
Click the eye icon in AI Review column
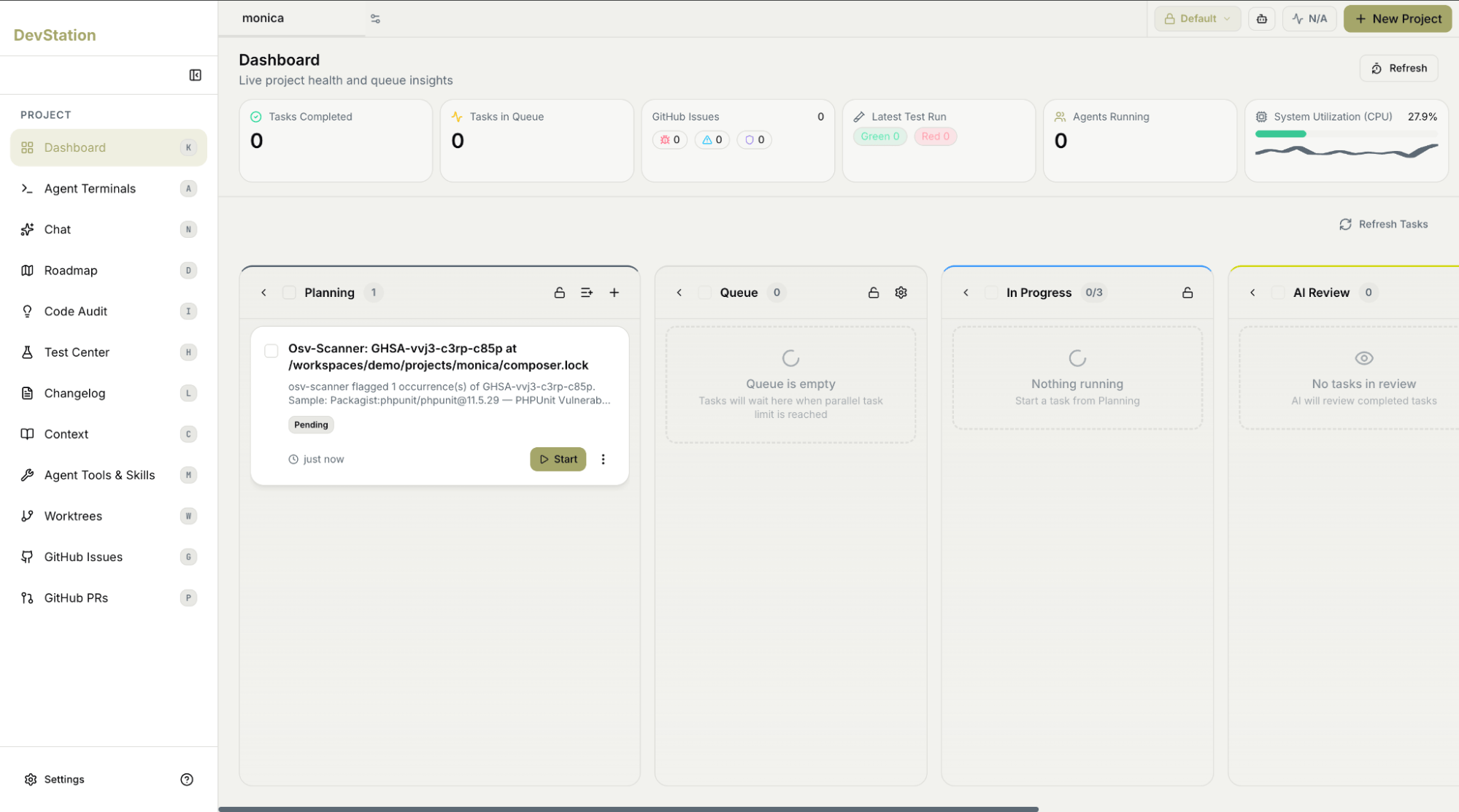[x=1363, y=358]
